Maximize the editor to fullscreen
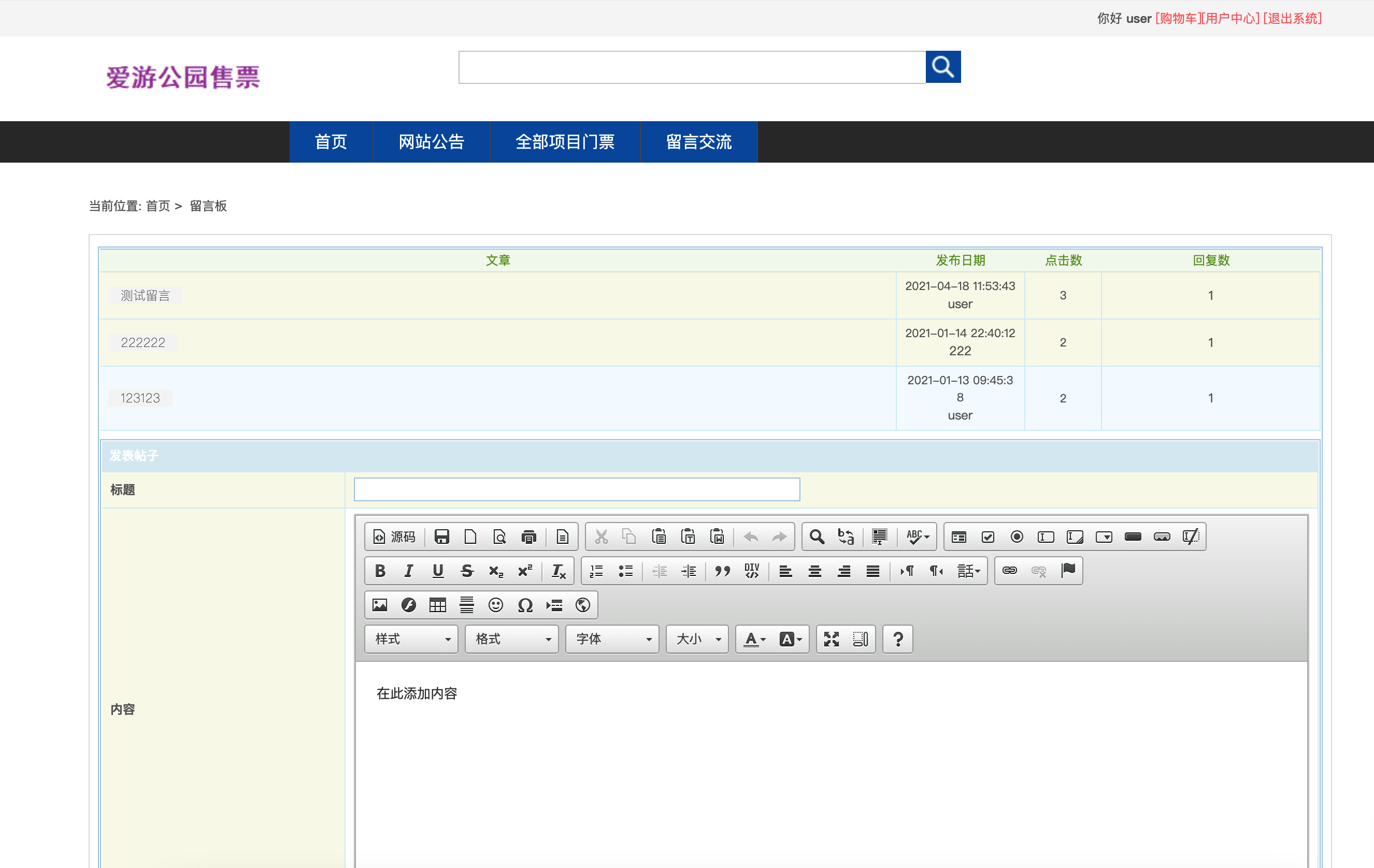Image resolution: width=1374 pixels, height=868 pixels. pyautogui.click(x=830, y=639)
